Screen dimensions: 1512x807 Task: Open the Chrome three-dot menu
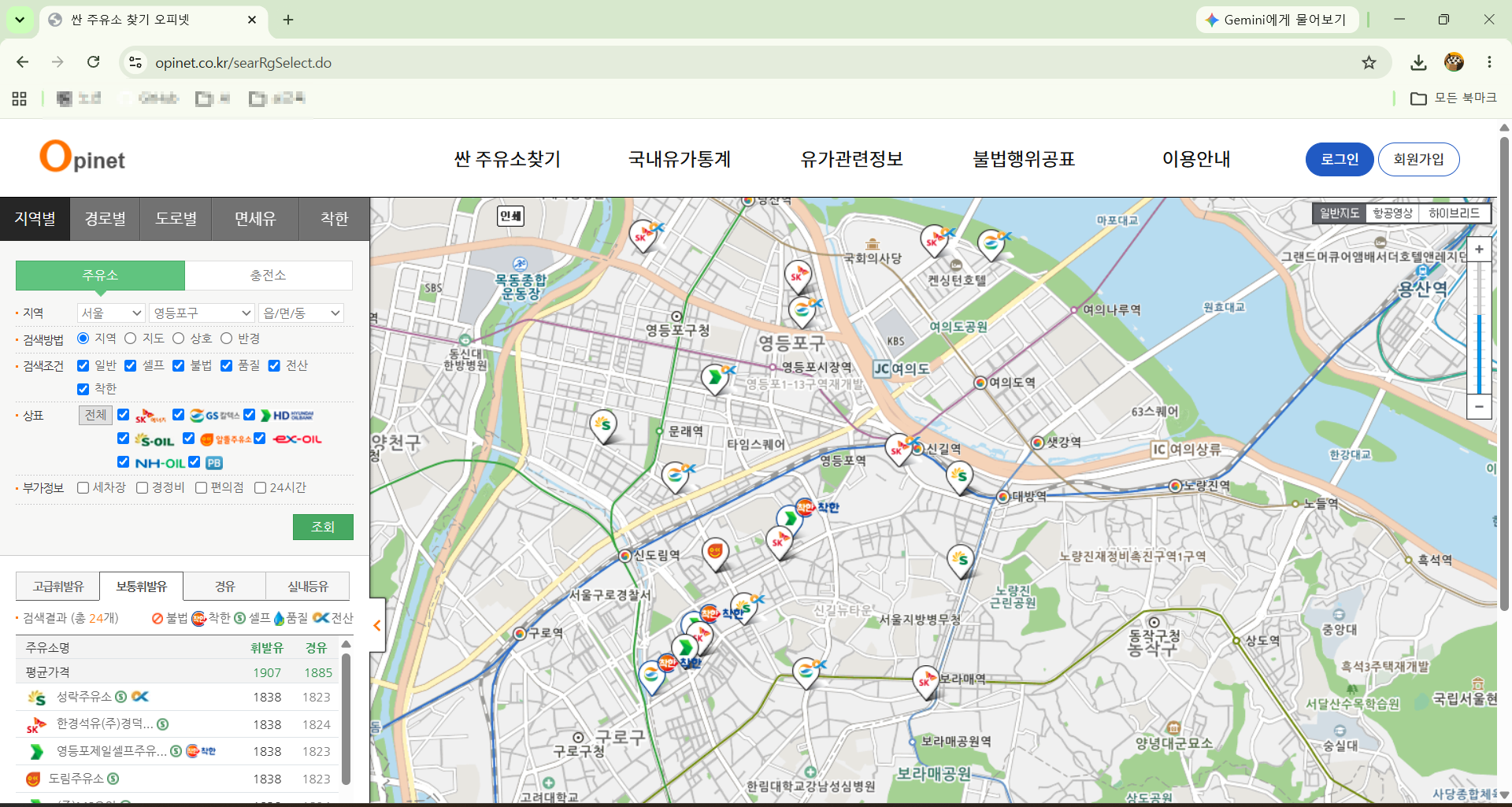tap(1489, 62)
